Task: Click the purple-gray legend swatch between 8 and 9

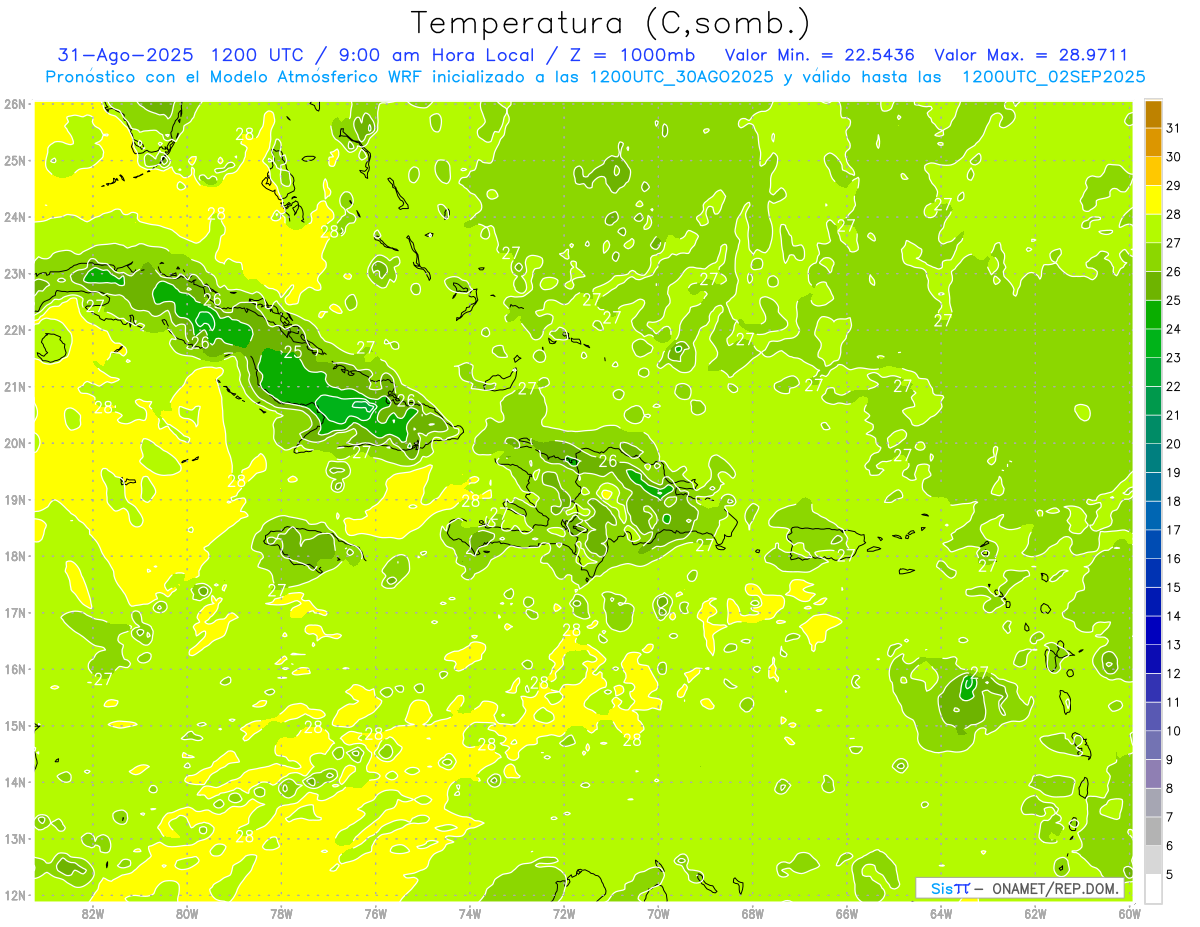Action: click(x=1153, y=773)
